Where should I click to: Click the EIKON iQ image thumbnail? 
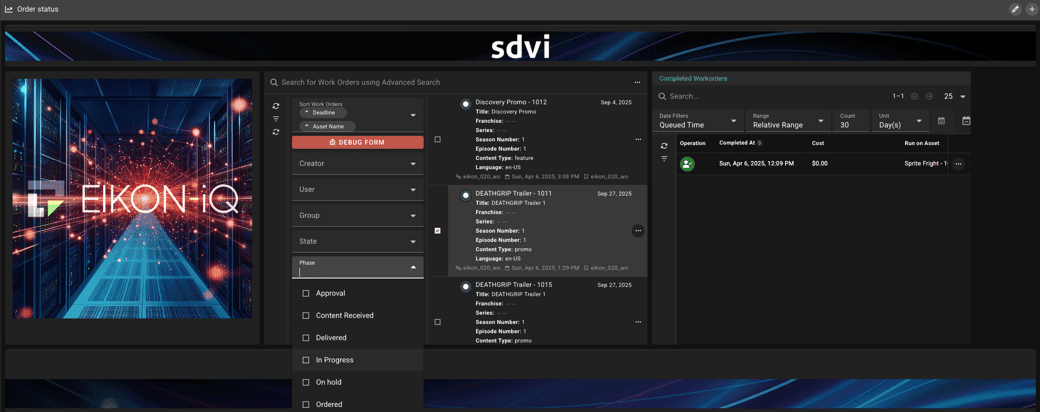click(x=132, y=198)
